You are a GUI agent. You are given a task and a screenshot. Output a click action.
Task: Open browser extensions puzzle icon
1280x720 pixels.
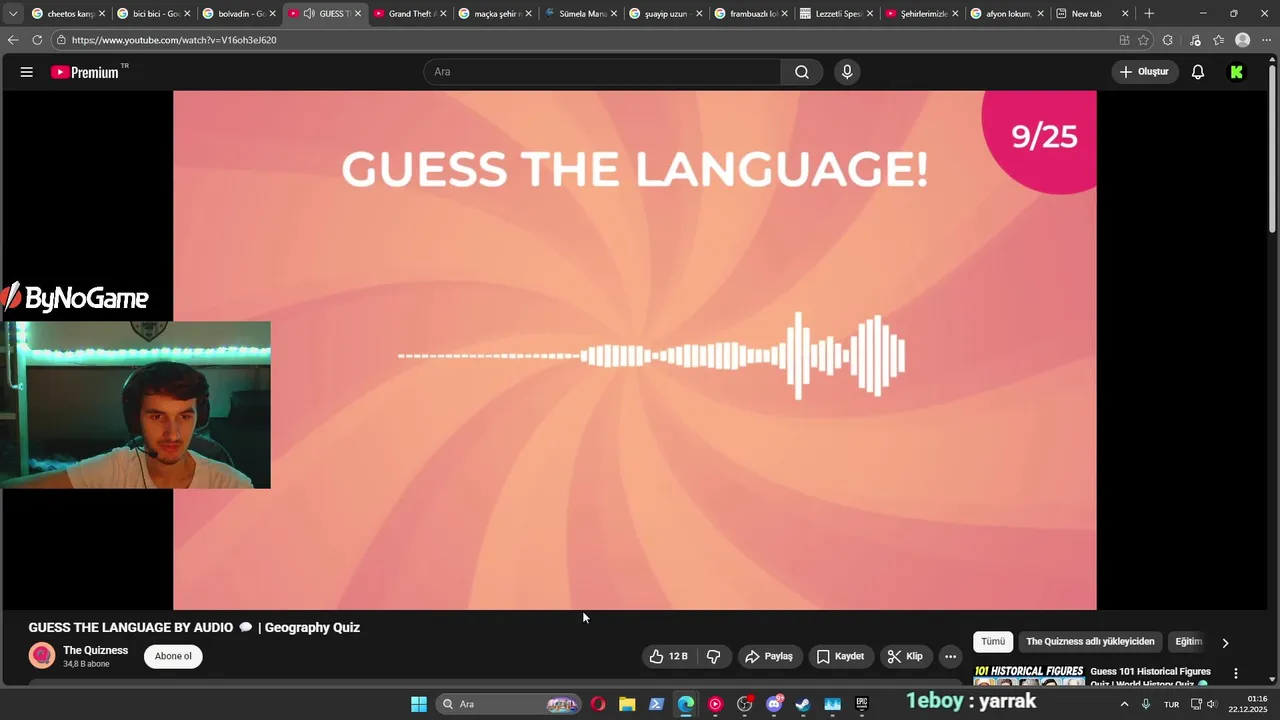coord(1168,40)
